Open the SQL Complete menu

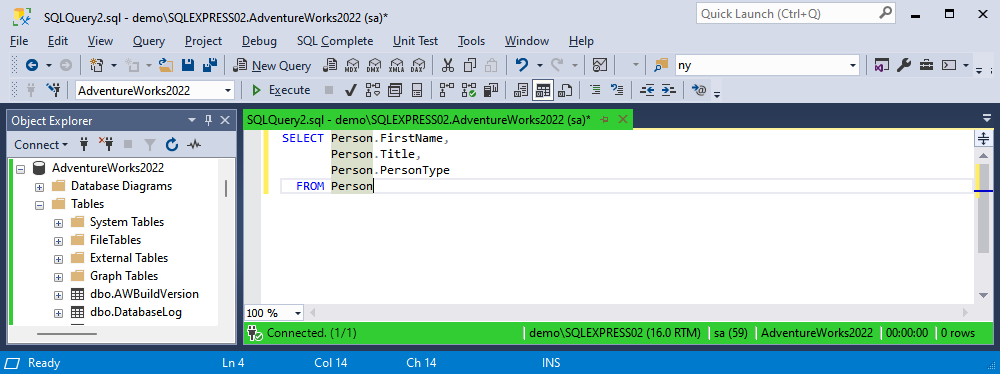(335, 41)
